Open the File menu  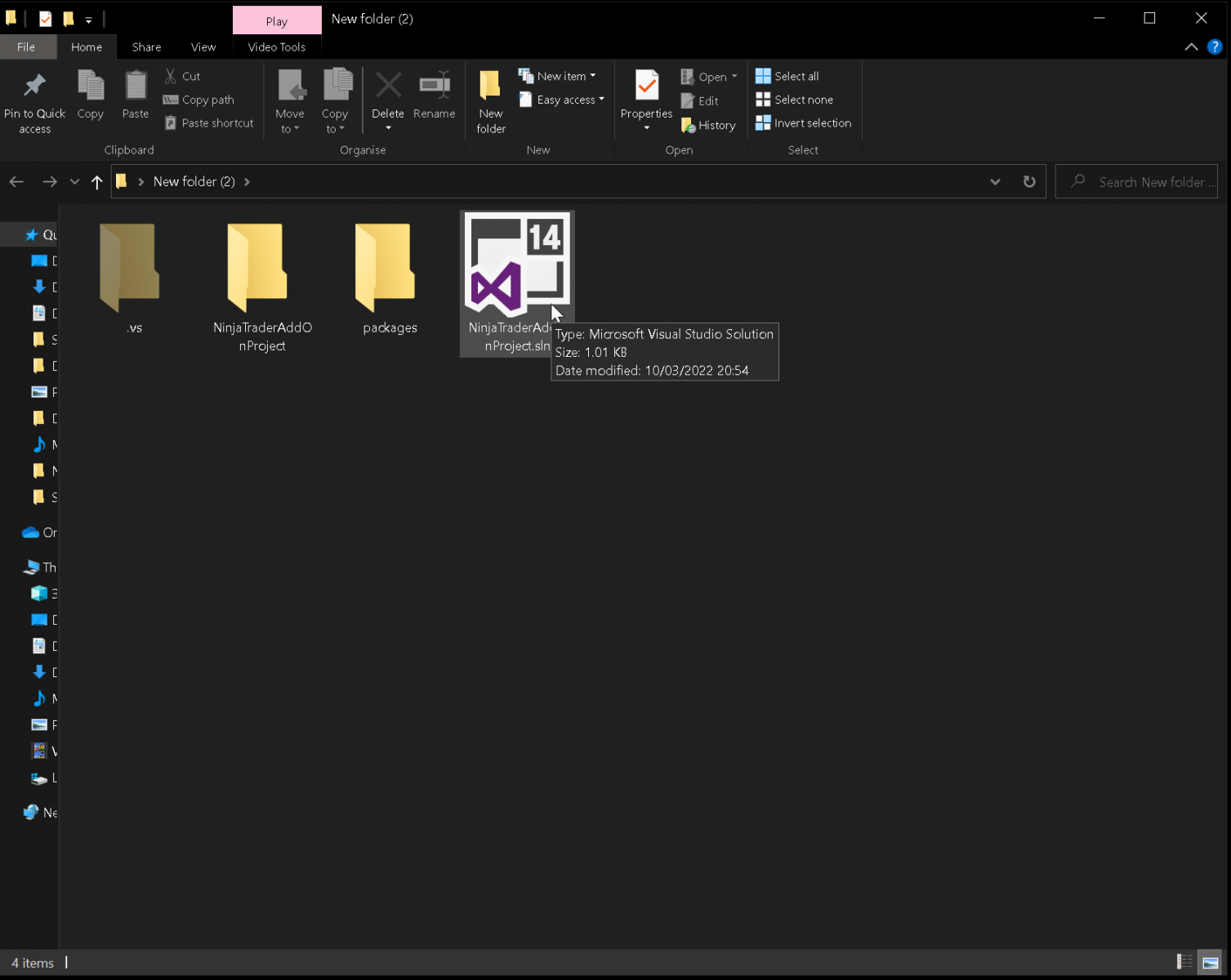pyautogui.click(x=26, y=47)
